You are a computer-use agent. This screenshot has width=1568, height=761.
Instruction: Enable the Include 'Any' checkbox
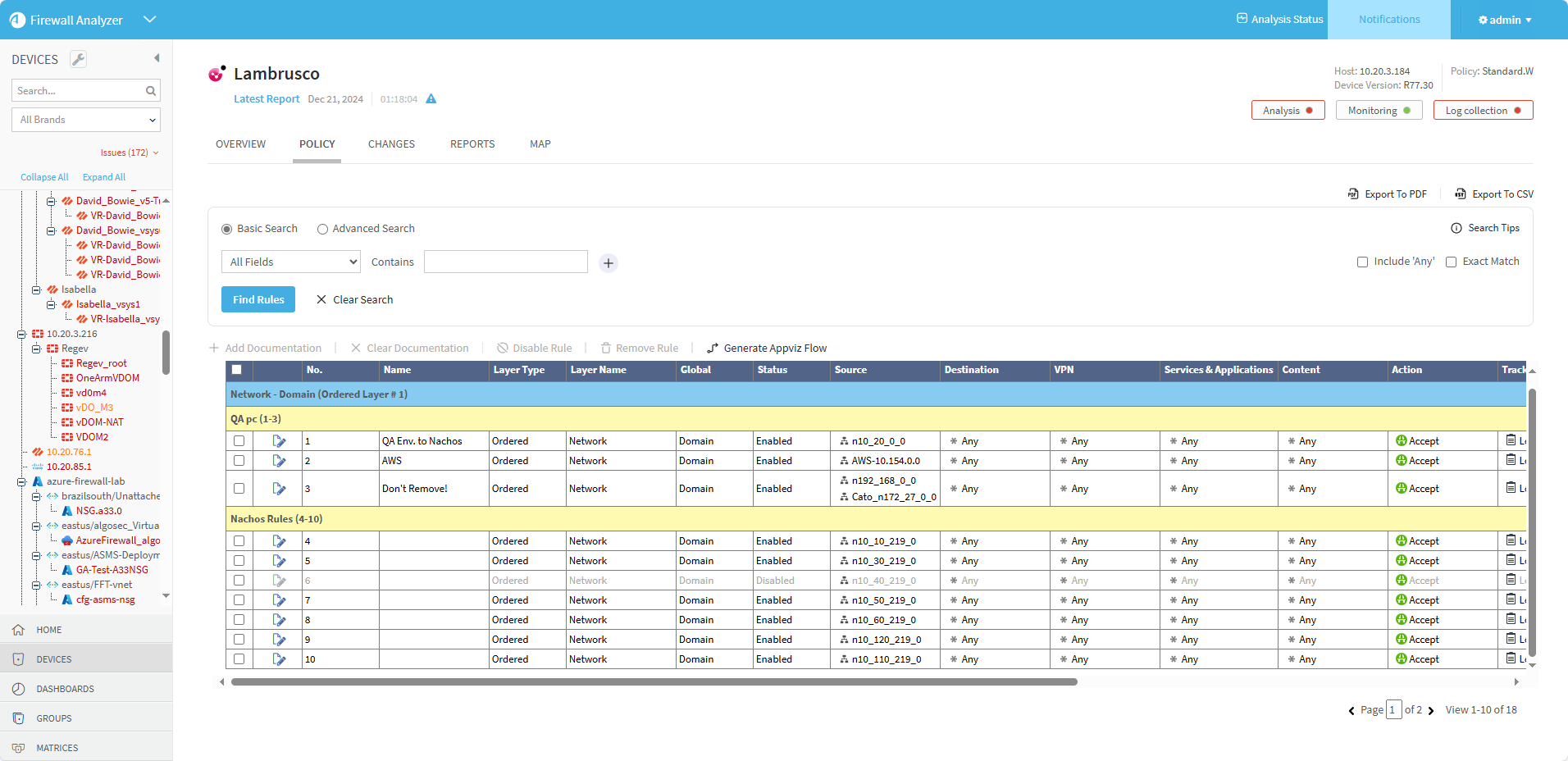coord(1362,262)
